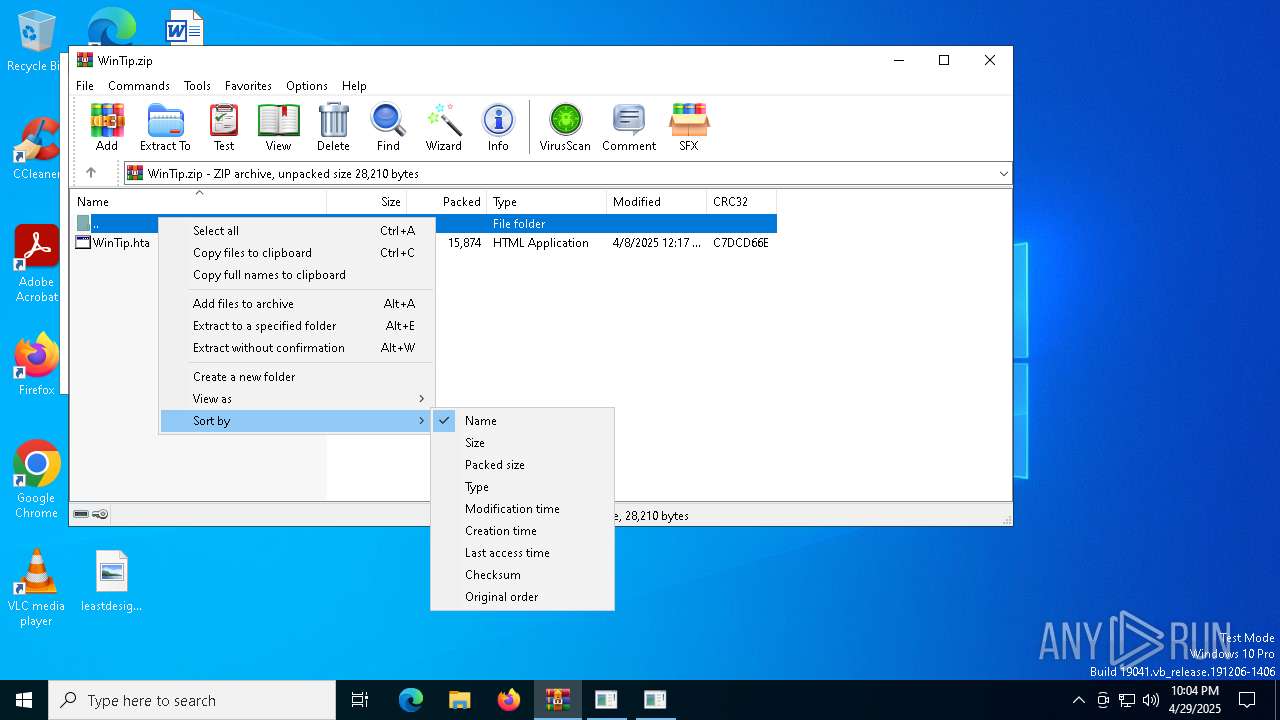Click the Sort by submenu entry

click(x=297, y=421)
